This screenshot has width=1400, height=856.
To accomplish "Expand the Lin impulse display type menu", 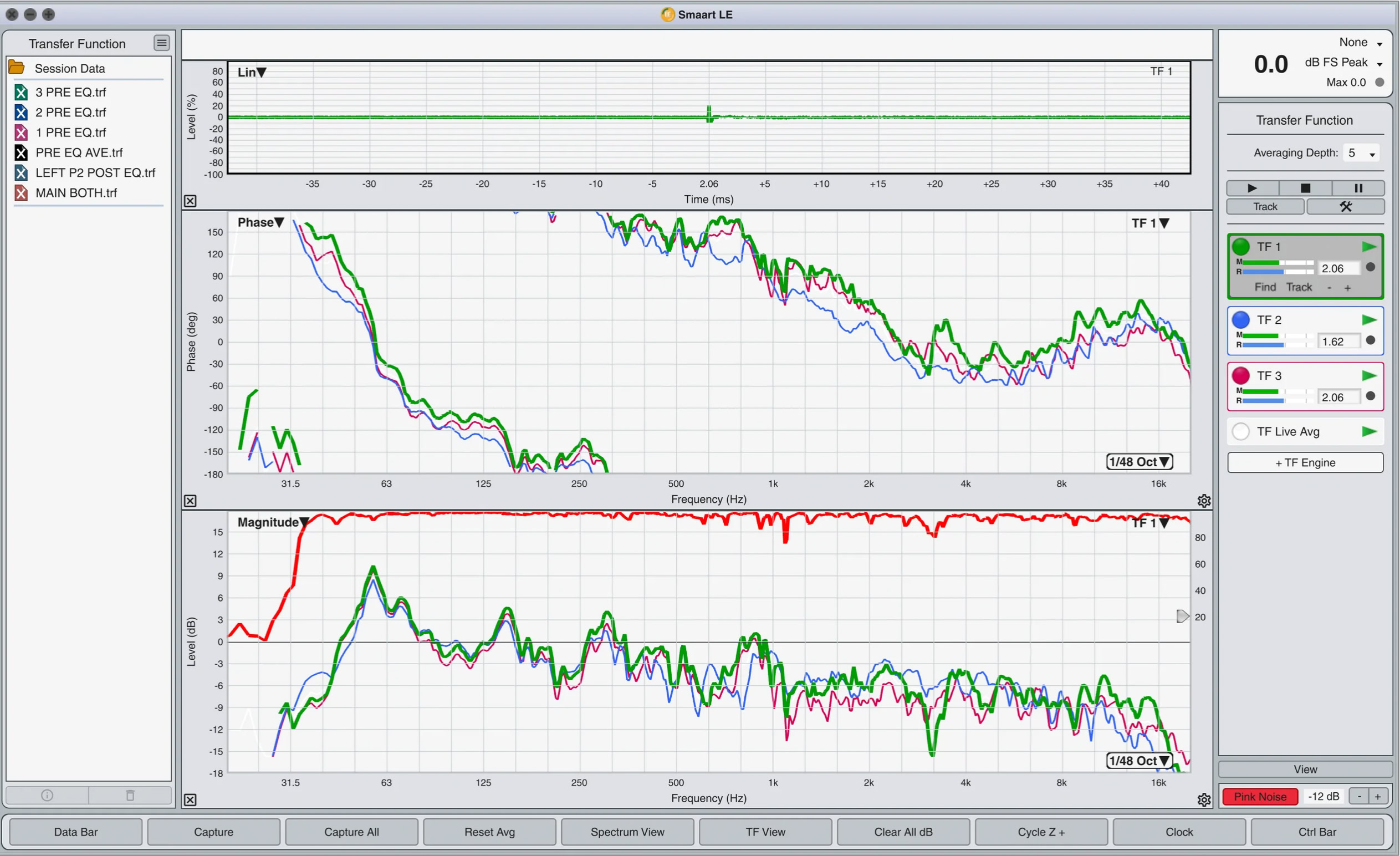I will [x=252, y=72].
